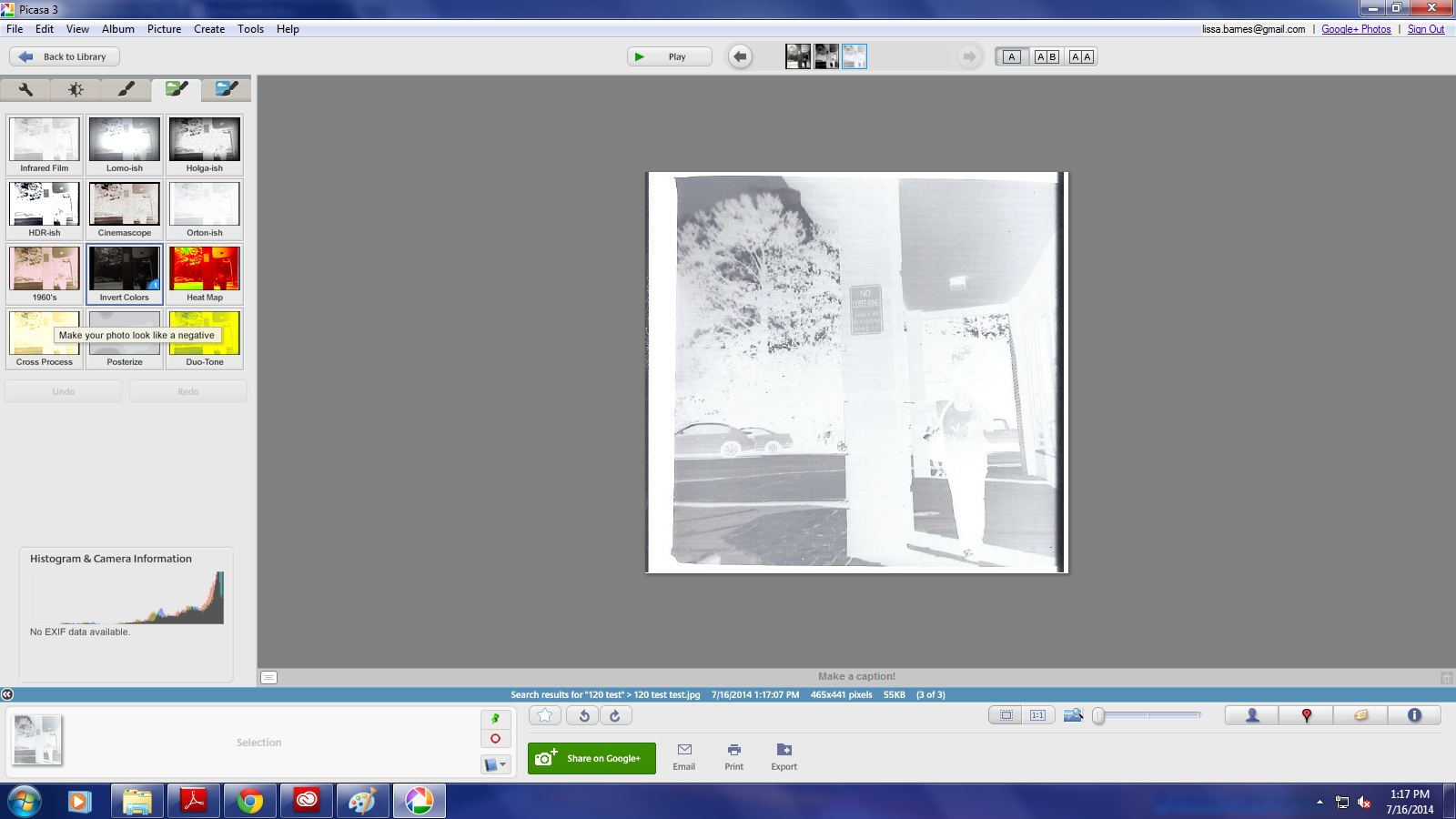Click the zoom slider handle
The height and width of the screenshot is (819, 1456).
pos(1098,716)
